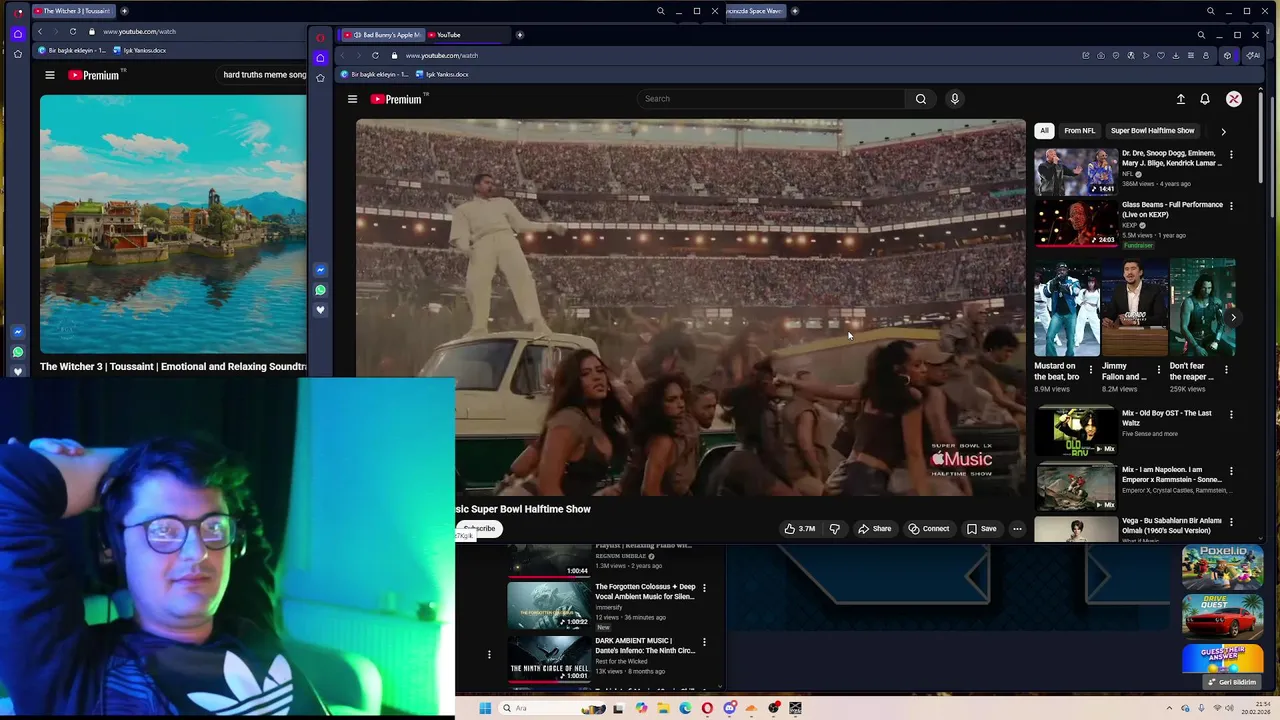Select Super Bowl Halftime Show filter chip
Screen dimensions: 1280x720
1152,131
